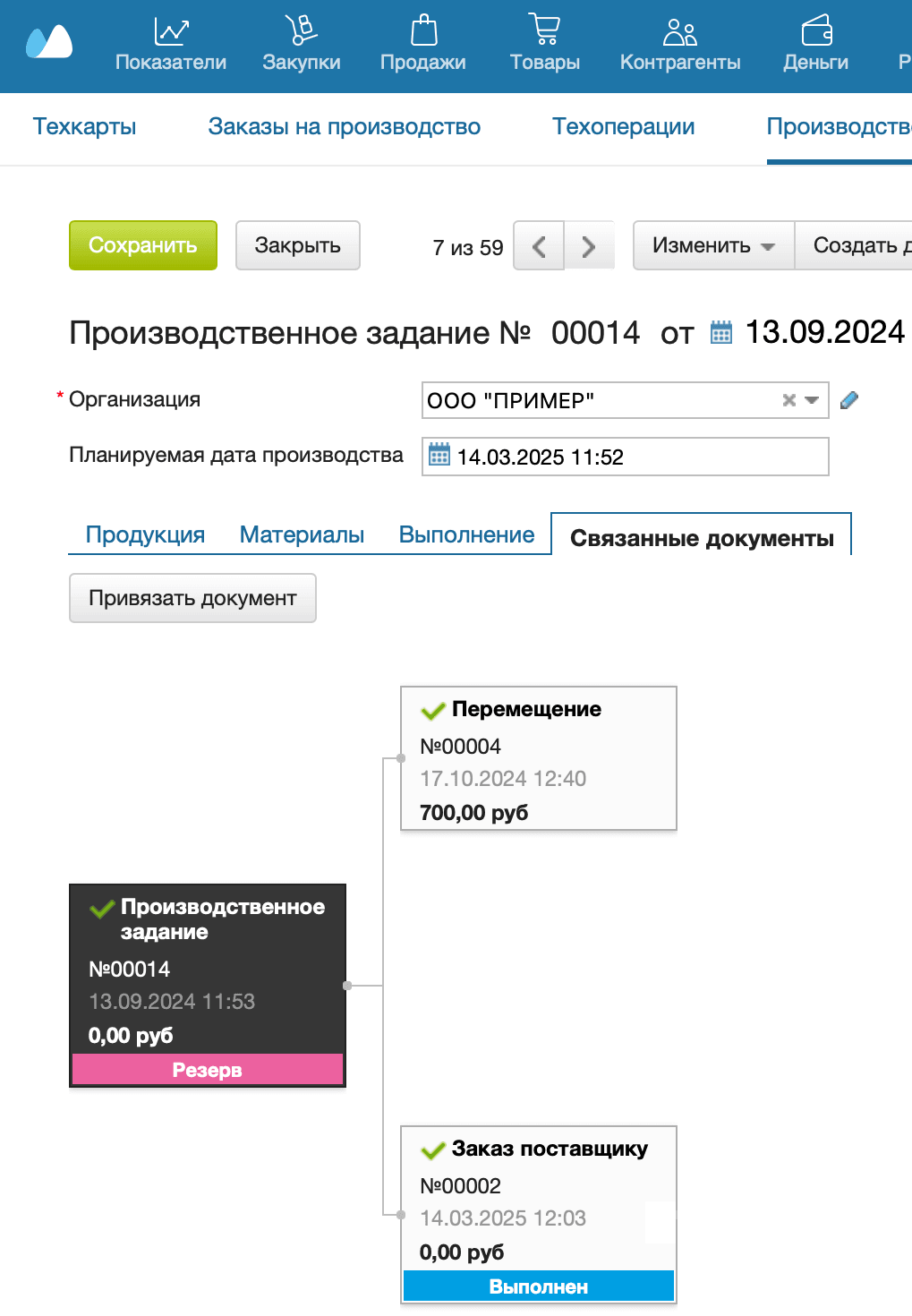Click calendar icon next to document date 13.09.2024
Screen dimensions: 912x1316
[720, 332]
